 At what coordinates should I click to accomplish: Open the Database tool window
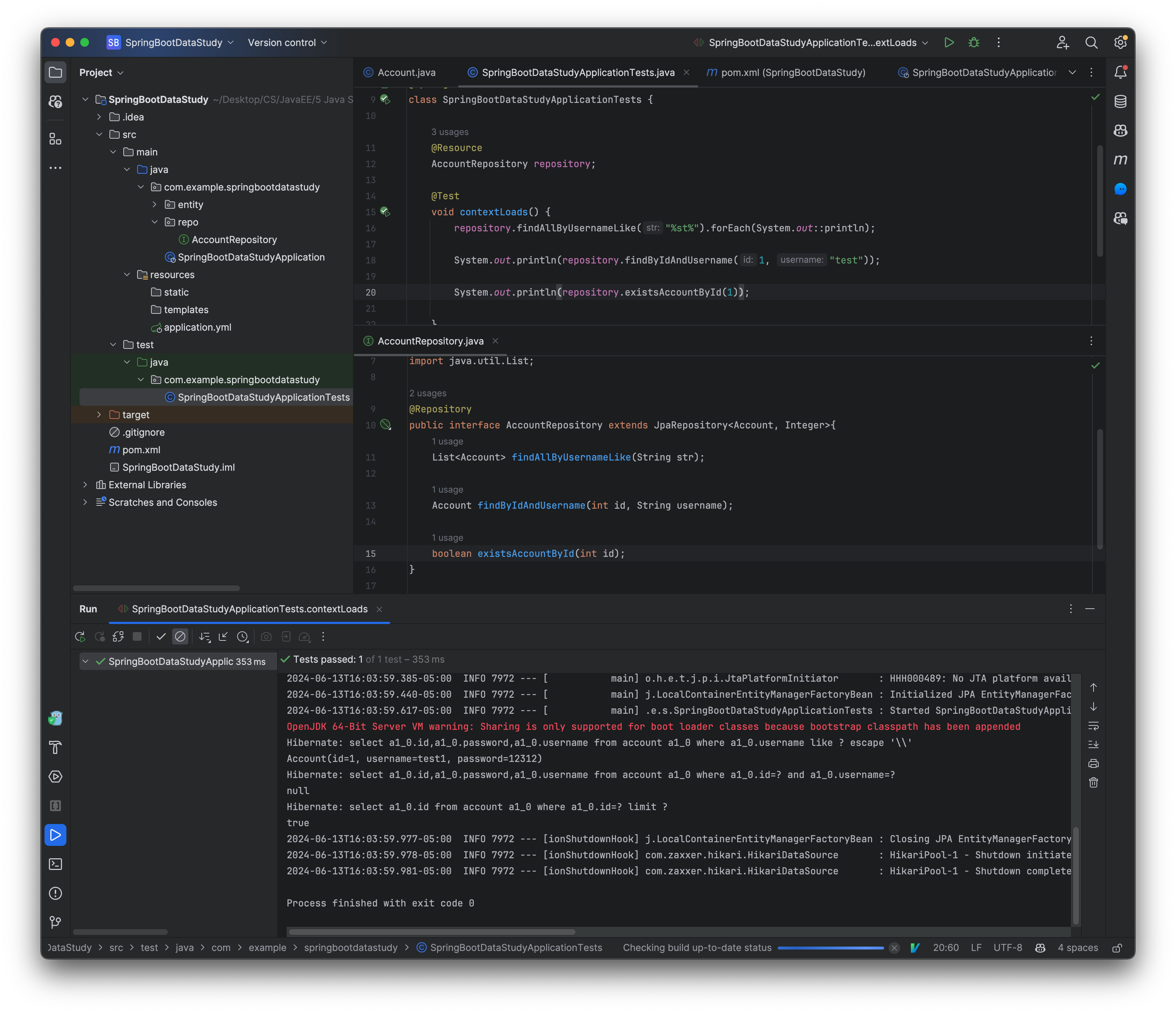pos(1121,102)
